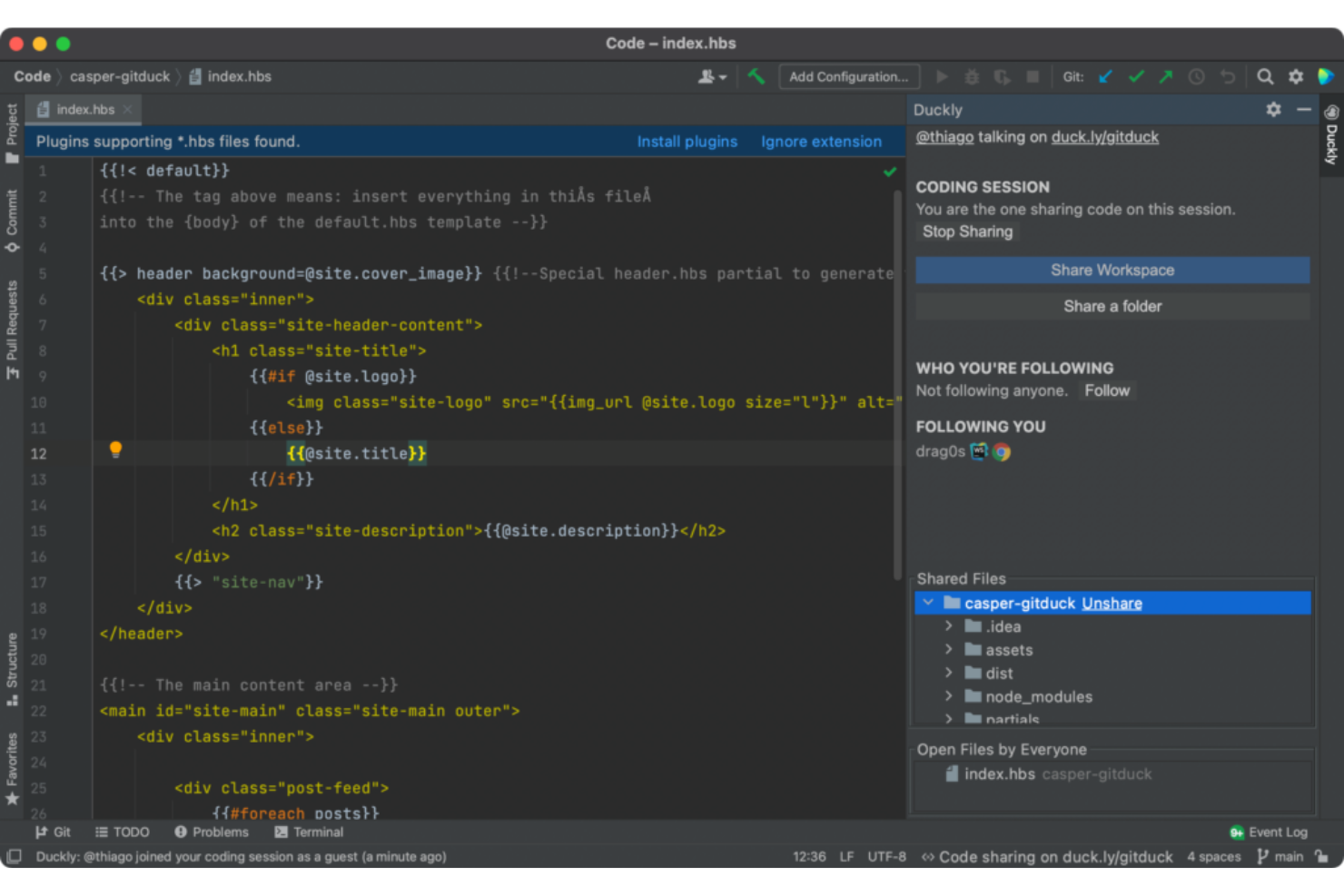1344x896 pixels.
Task: Ignore extension in the plugins banner
Action: pos(821,142)
